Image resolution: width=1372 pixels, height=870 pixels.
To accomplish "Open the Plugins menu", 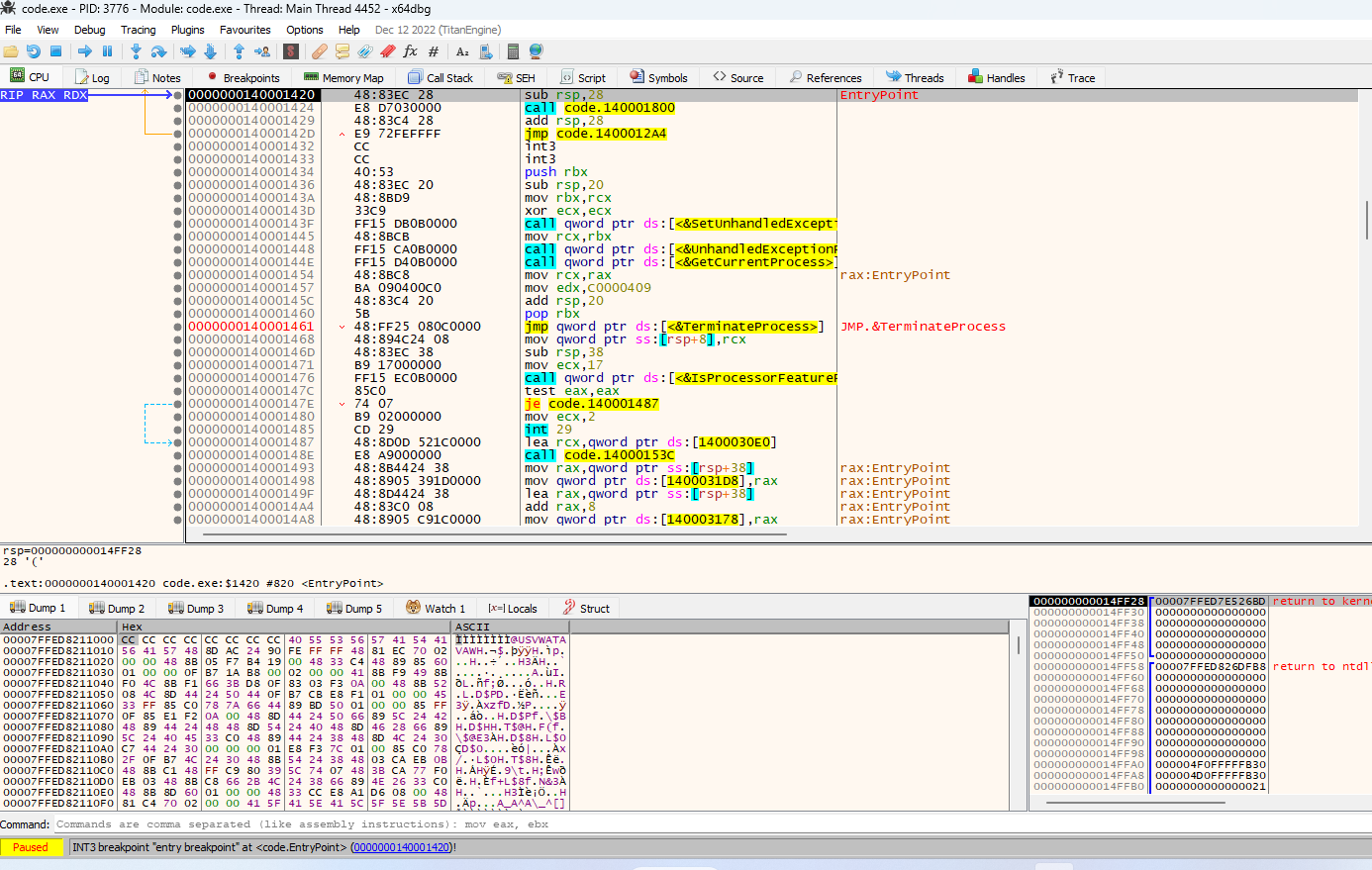I will [187, 30].
